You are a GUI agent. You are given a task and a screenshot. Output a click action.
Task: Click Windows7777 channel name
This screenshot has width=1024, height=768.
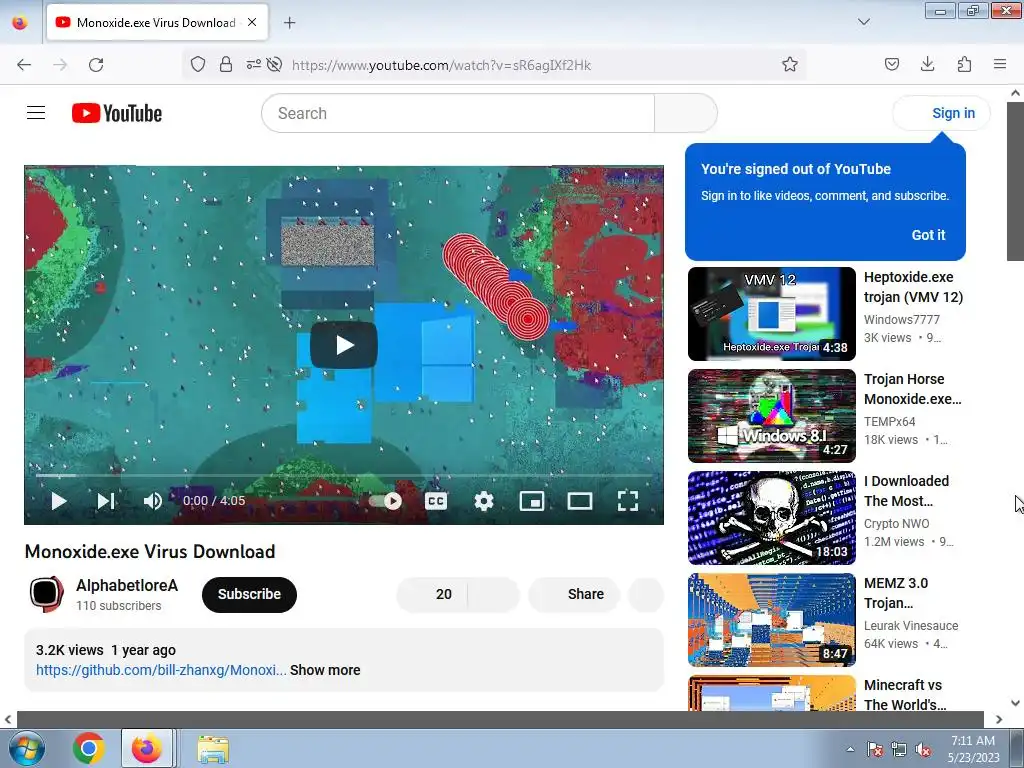(901, 319)
